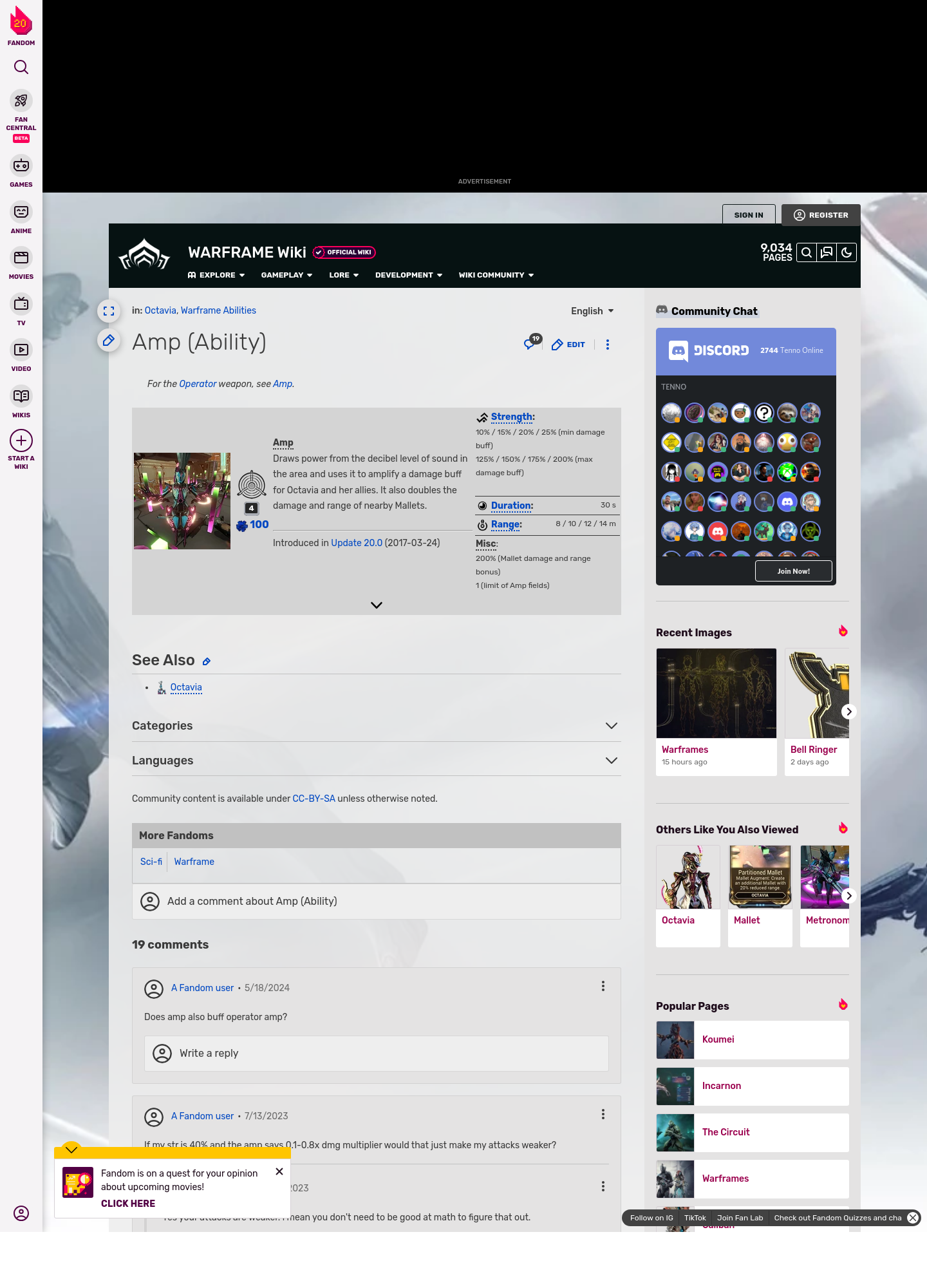Click the sidebar search magnifier icon
The height and width of the screenshot is (1288, 927).
click(21, 67)
